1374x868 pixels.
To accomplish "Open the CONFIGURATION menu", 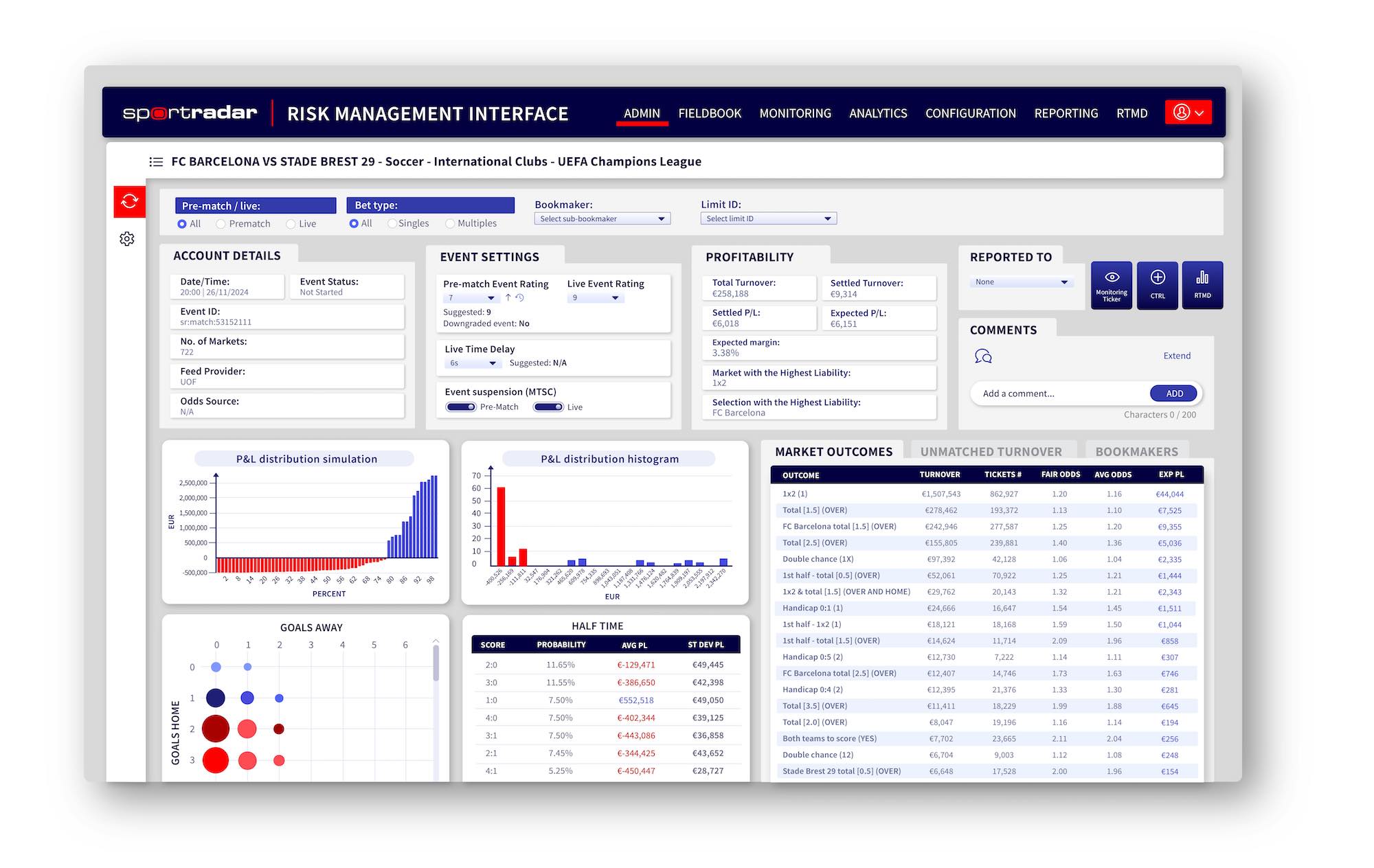I will coord(970,113).
